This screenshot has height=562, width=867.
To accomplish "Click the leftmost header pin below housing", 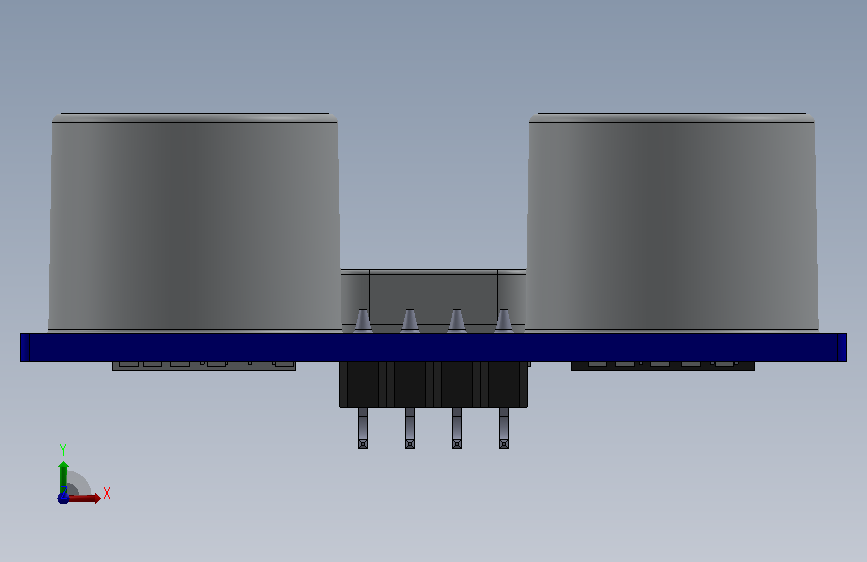I will tap(363, 428).
